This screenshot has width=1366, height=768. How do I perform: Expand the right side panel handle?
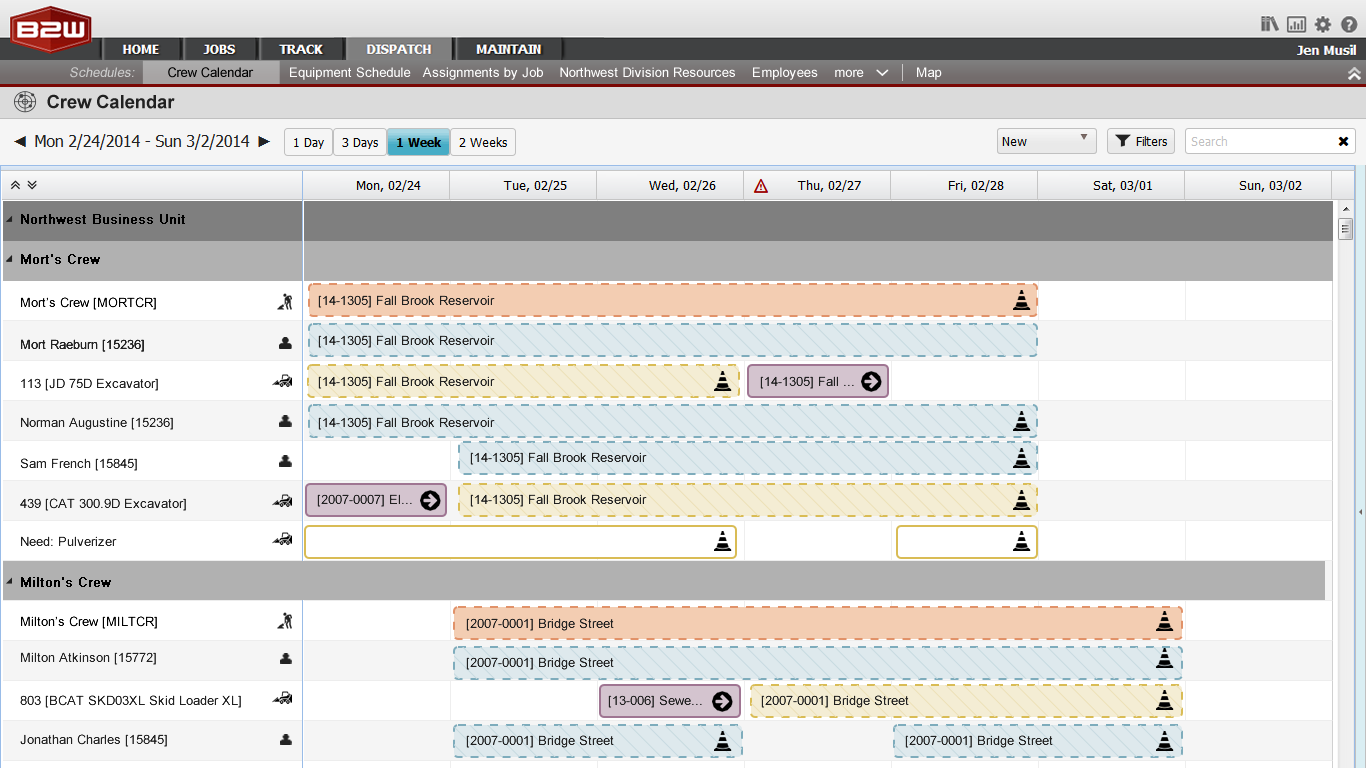pyautogui.click(x=1360, y=512)
